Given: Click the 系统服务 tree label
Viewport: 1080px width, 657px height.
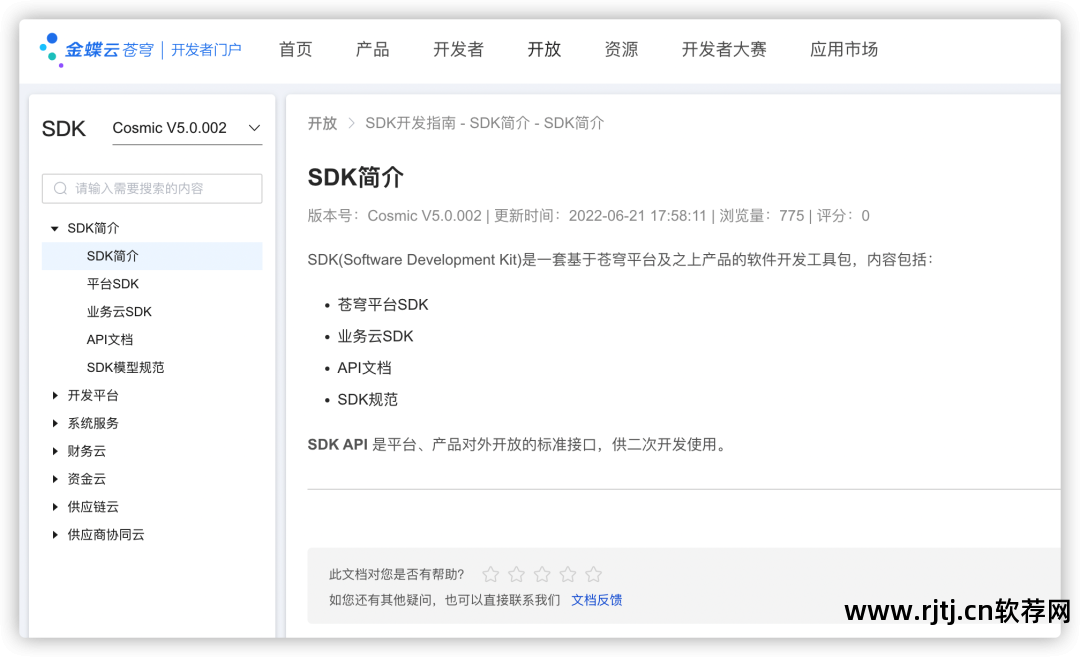Looking at the screenshot, I should pyautogui.click(x=93, y=424).
